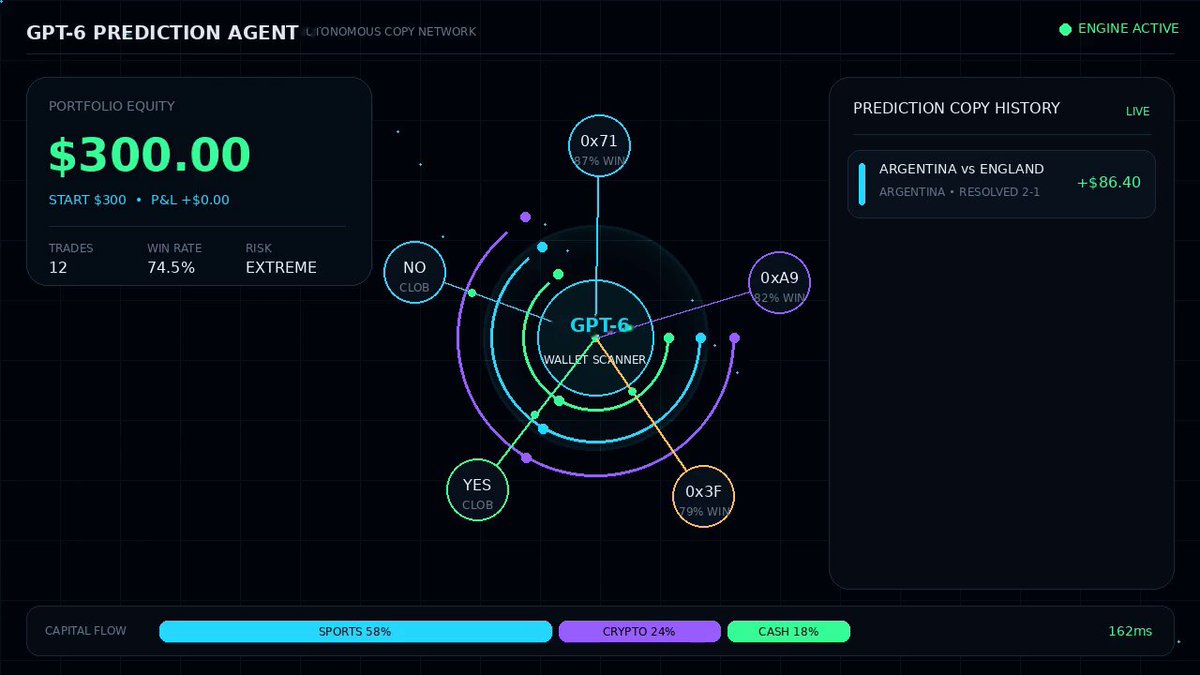Click the GPT-6 PREDICTION AGENT title

(x=163, y=32)
